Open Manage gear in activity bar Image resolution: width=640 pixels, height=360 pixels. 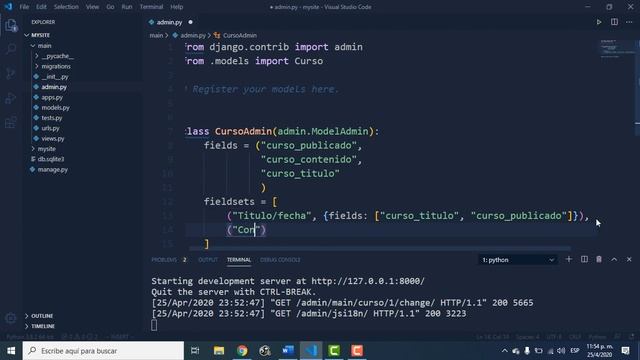(x=11, y=318)
